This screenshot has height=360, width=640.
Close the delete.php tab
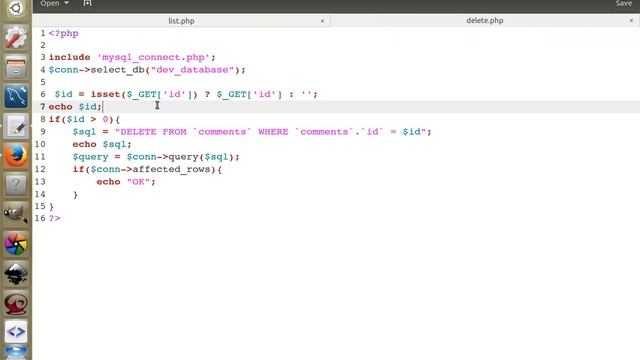tap(631, 20)
